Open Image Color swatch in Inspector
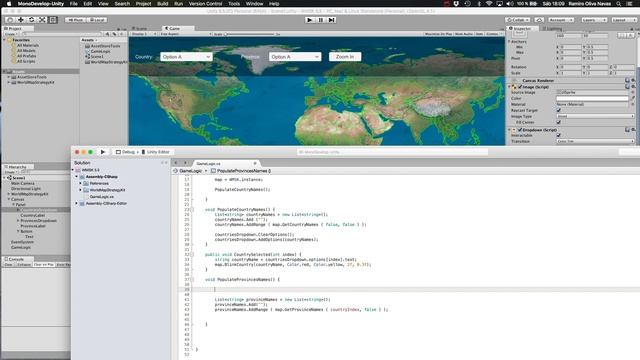Image resolution: width=640 pixels, height=360 pixels. (592, 98)
